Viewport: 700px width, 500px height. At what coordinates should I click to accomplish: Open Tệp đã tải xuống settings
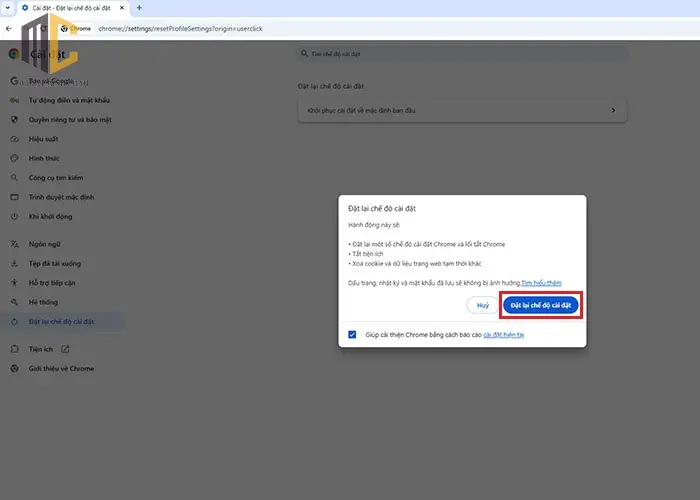(x=55, y=263)
